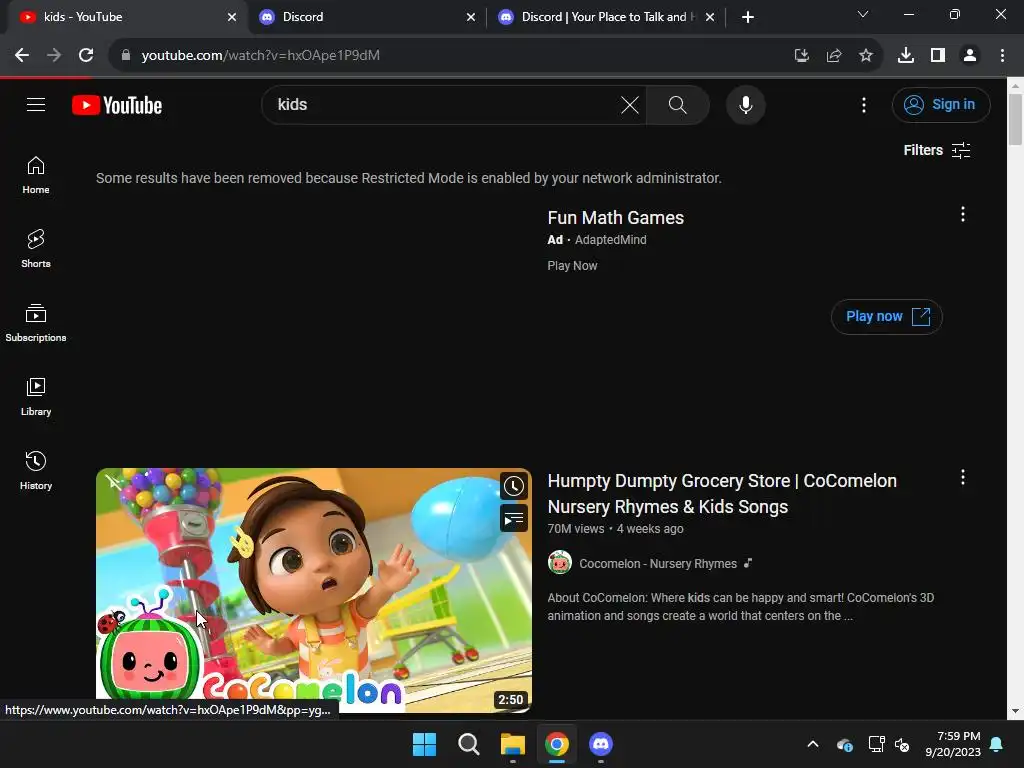The image size is (1024, 768).
Task: Switch to the kids - YouTube tab
Action: click(124, 17)
